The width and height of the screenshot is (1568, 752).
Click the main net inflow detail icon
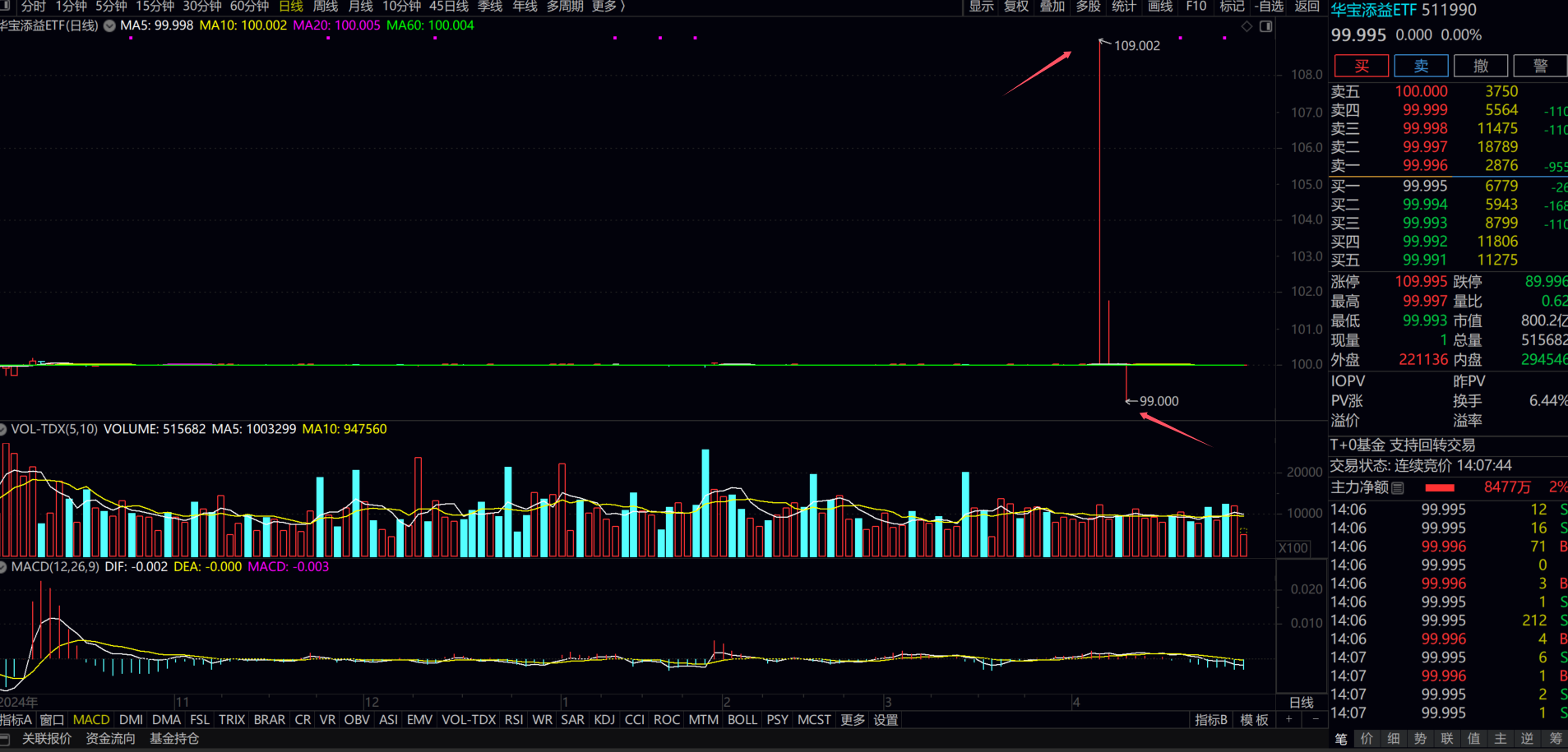[x=1397, y=488]
